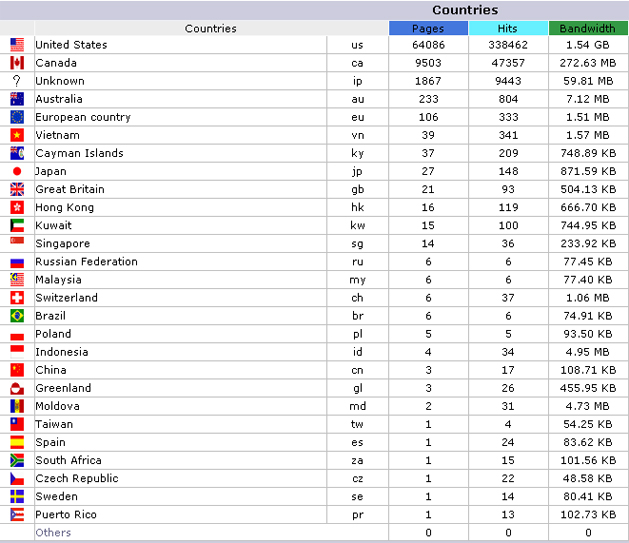Select the blue Pages column header
The image size is (629, 543).
click(x=428, y=28)
